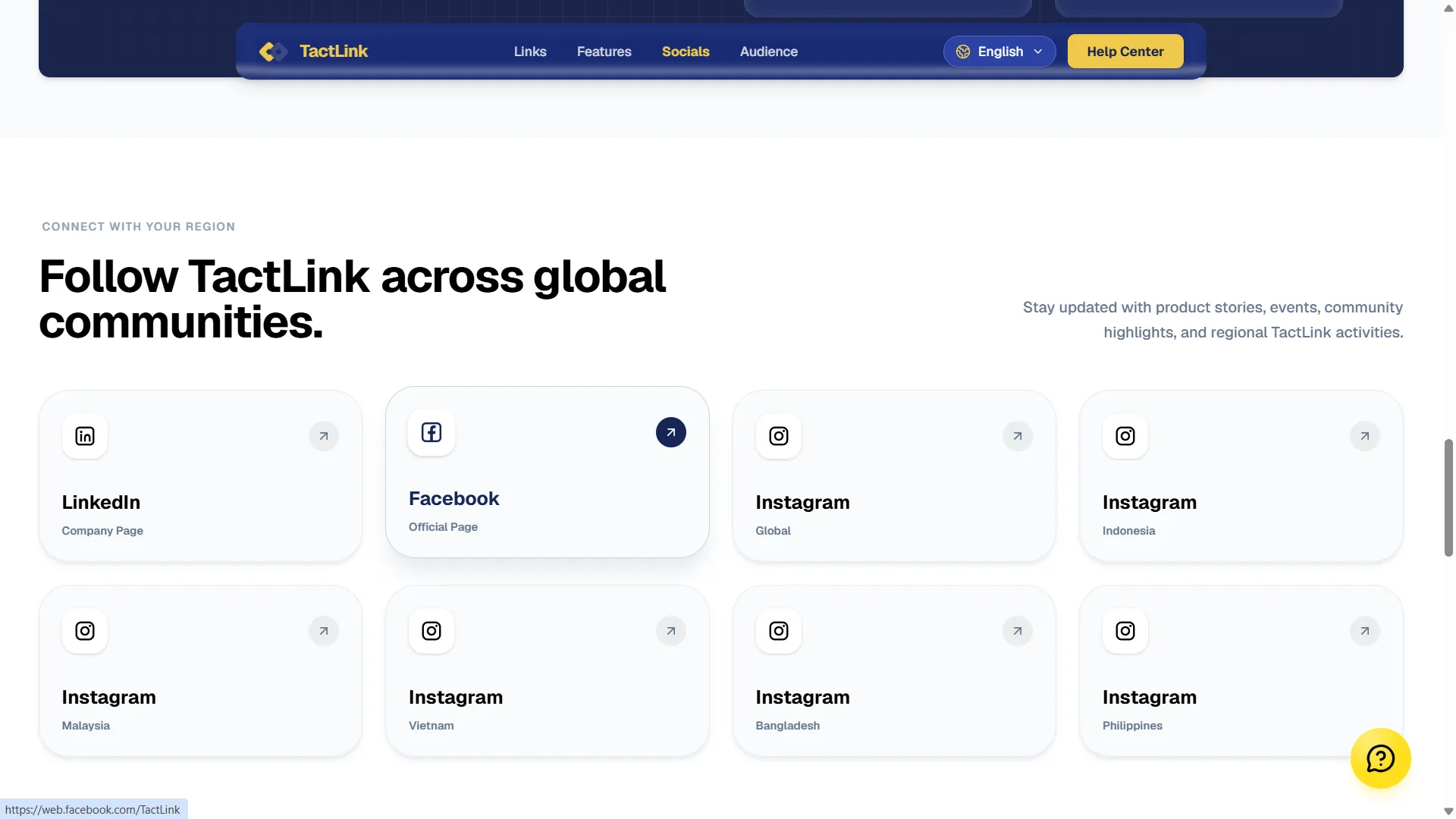This screenshot has height=819, width=1456.
Task: Click the 'Stay updated with product stories' paragraph
Action: click(1213, 320)
